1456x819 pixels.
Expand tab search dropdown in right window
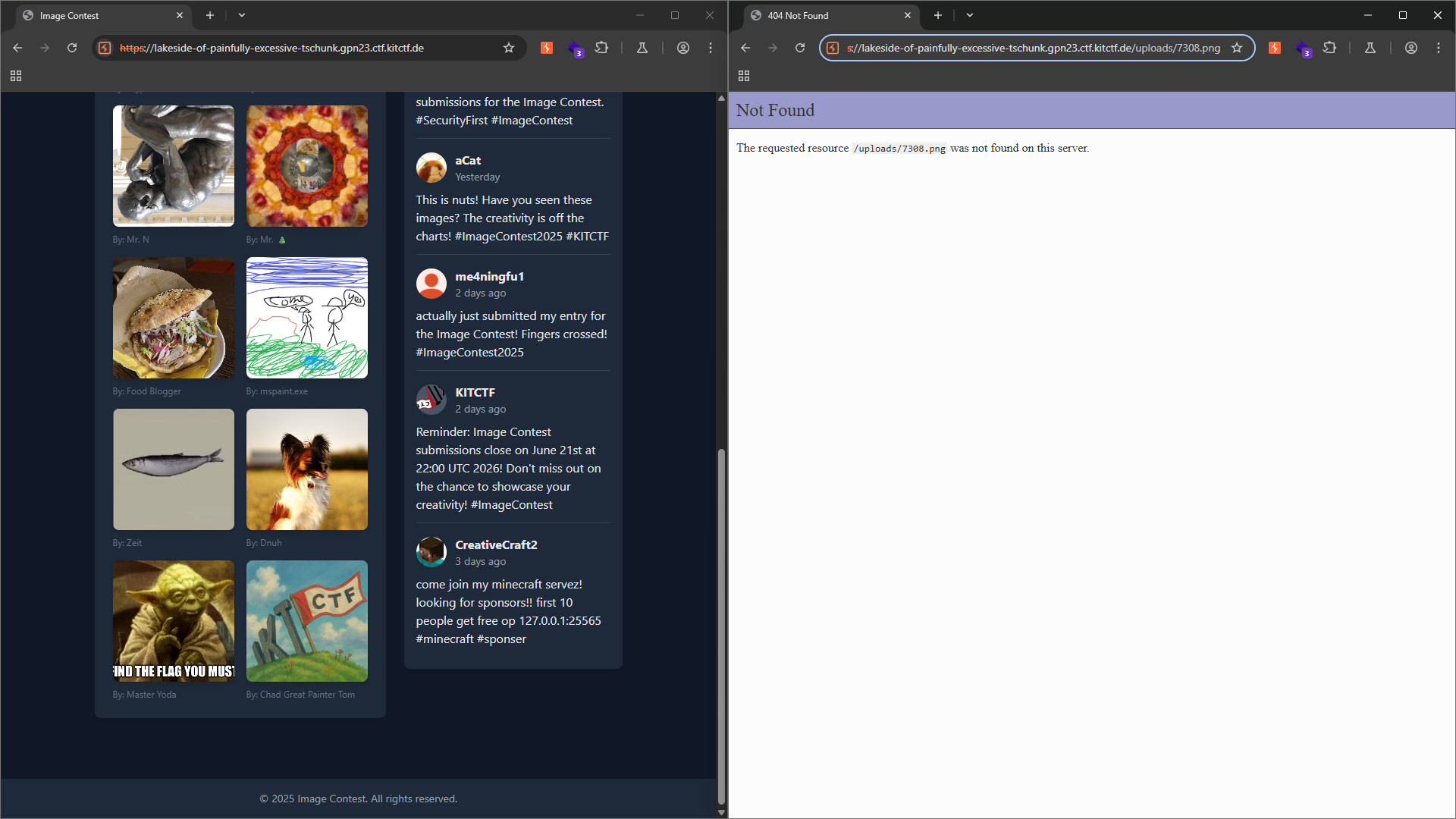pos(970,15)
